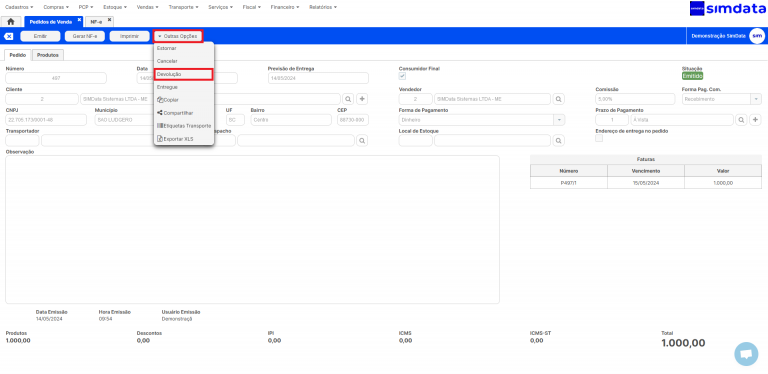
Task: Open Transporte menu
Action: coord(183,7)
